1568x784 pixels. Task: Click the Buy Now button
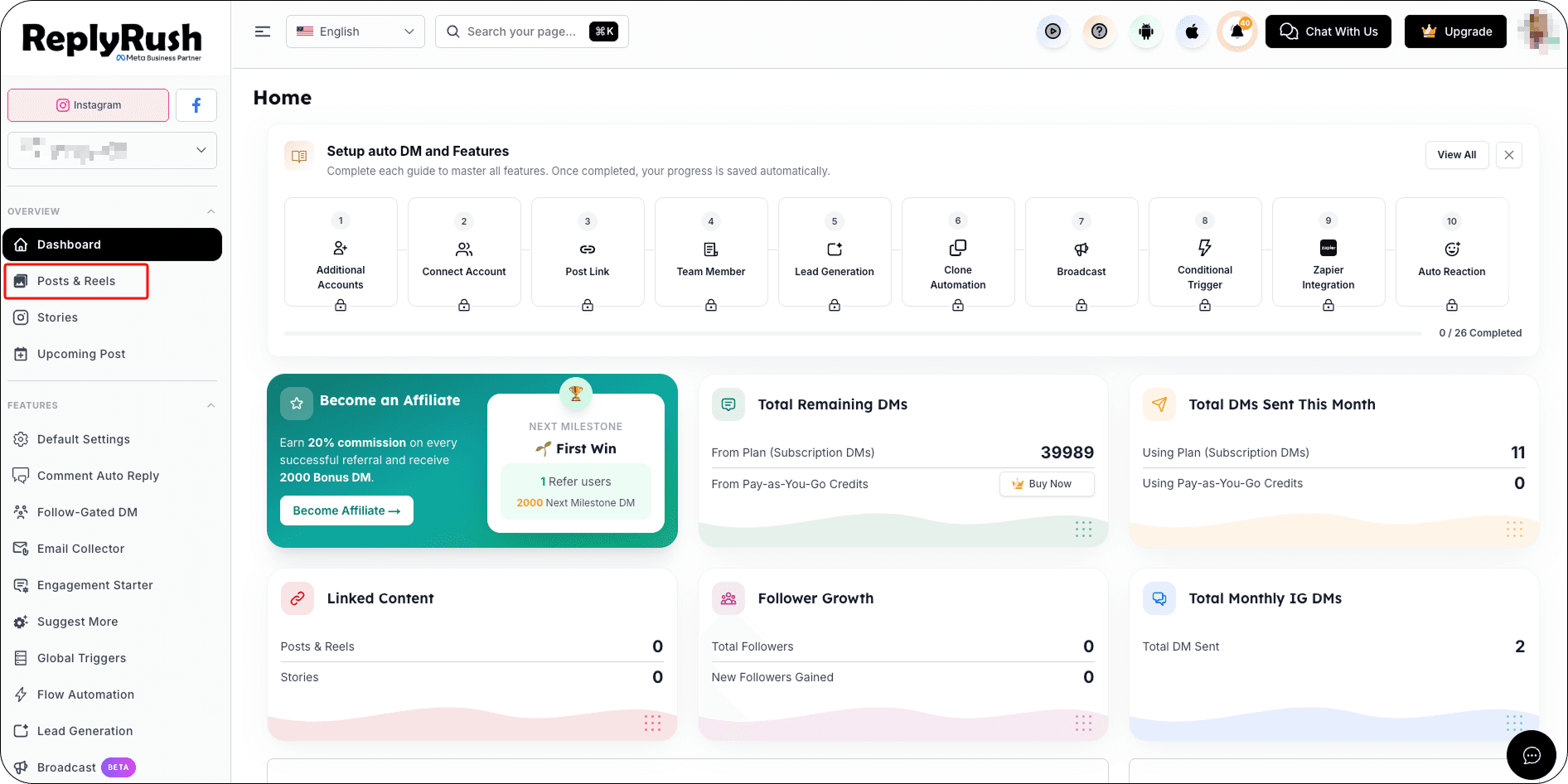pos(1048,484)
